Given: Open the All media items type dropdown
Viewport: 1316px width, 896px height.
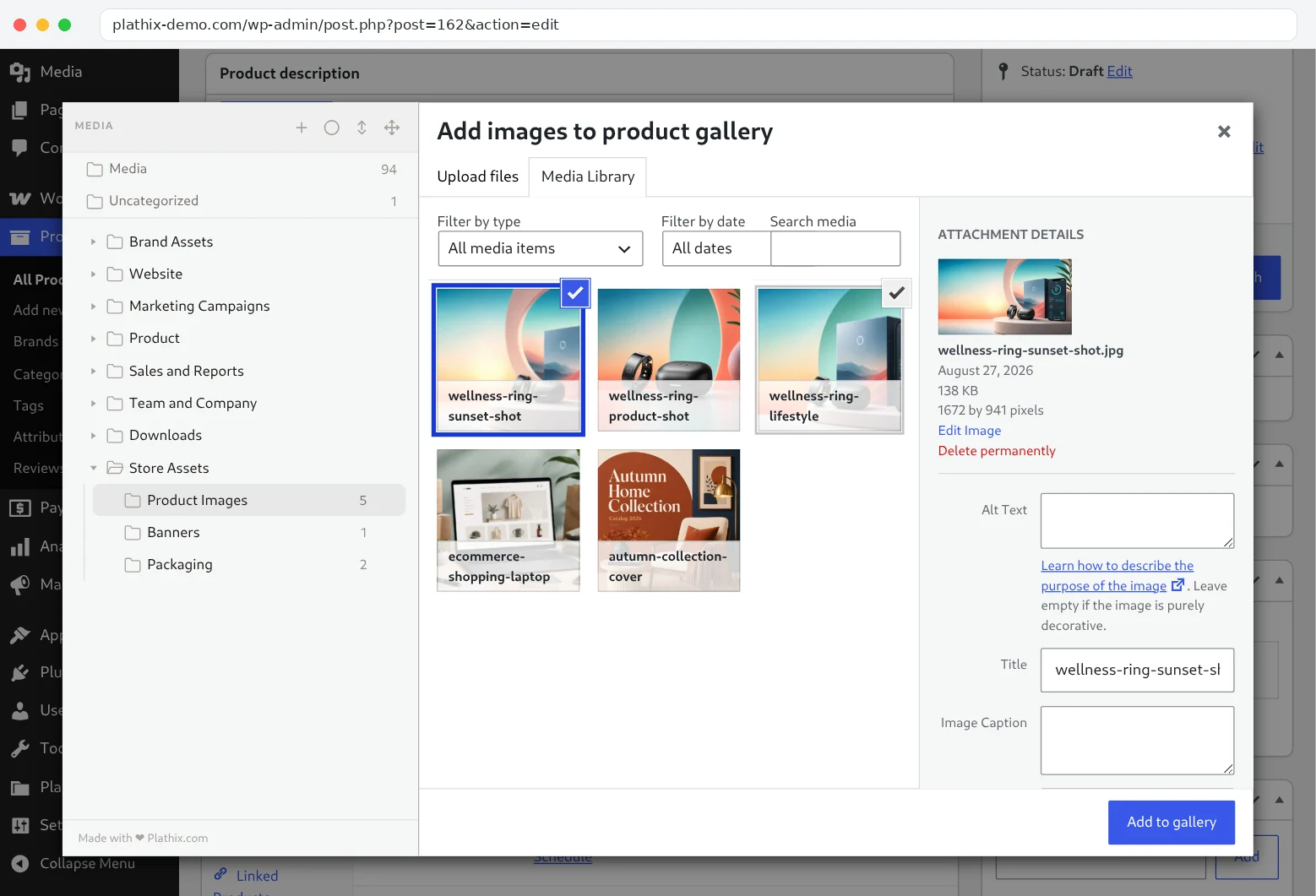Looking at the screenshot, I should [x=541, y=248].
